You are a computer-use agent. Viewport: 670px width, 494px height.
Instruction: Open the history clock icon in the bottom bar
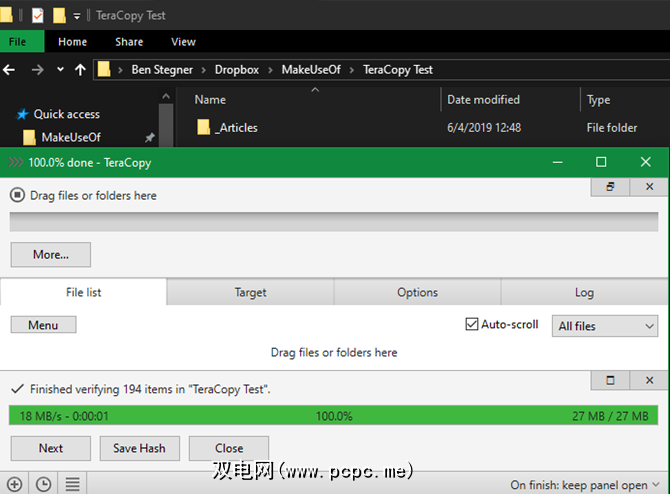[43, 484]
